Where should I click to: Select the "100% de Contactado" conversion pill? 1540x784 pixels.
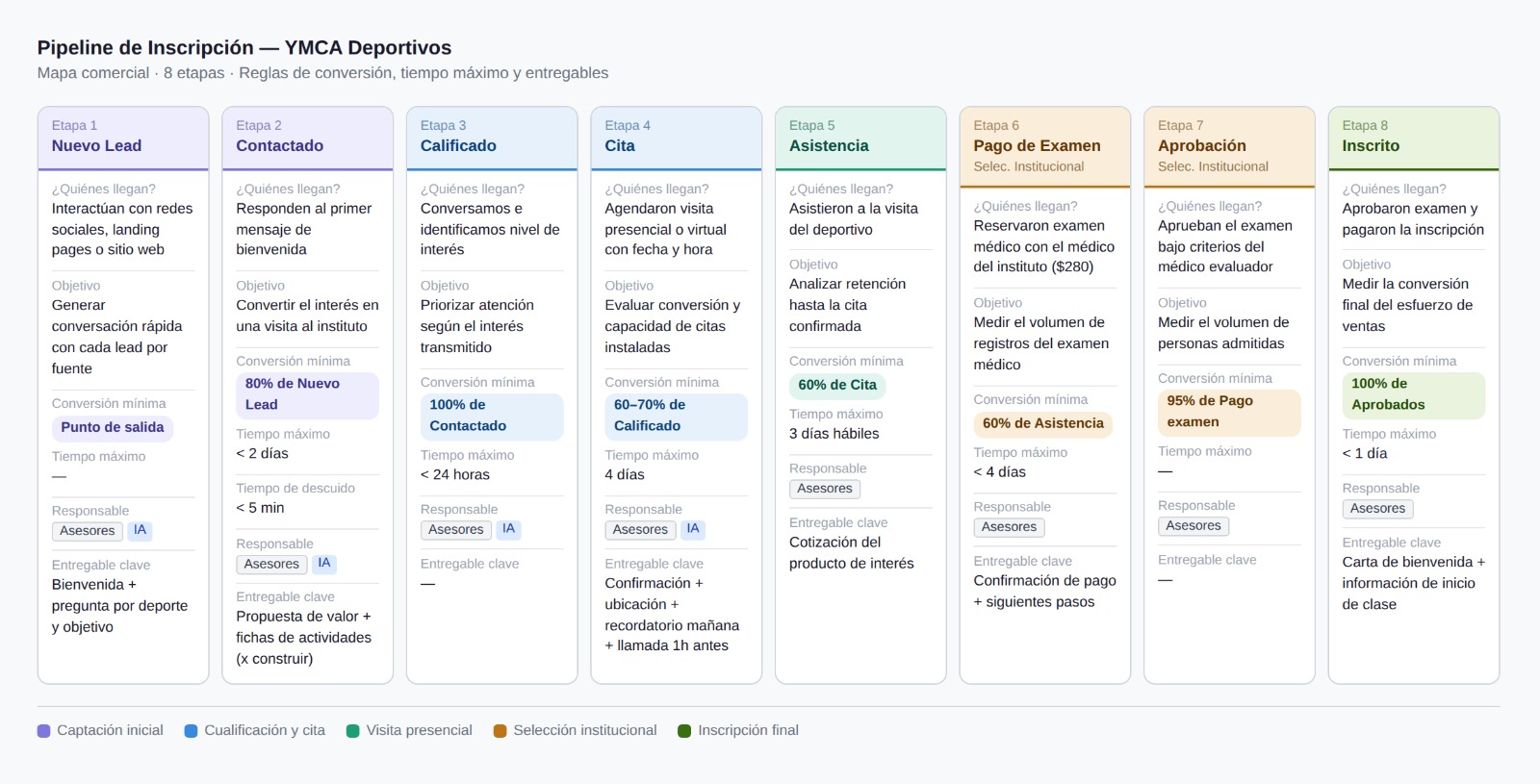(492, 416)
